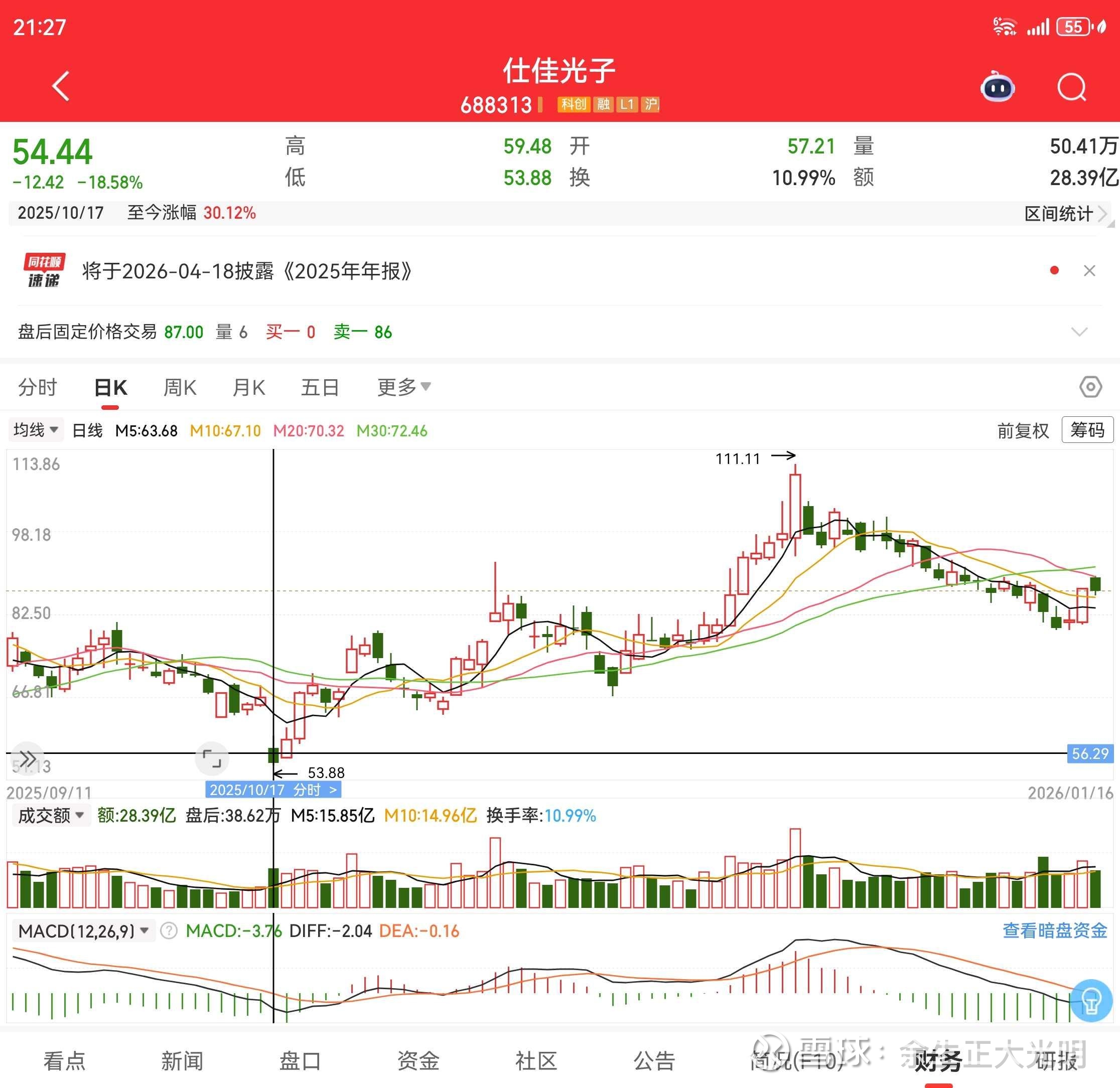Screen dimensions: 1120x1088
Task: Tap the lightbulb floating icon
Action: click(x=1090, y=1000)
